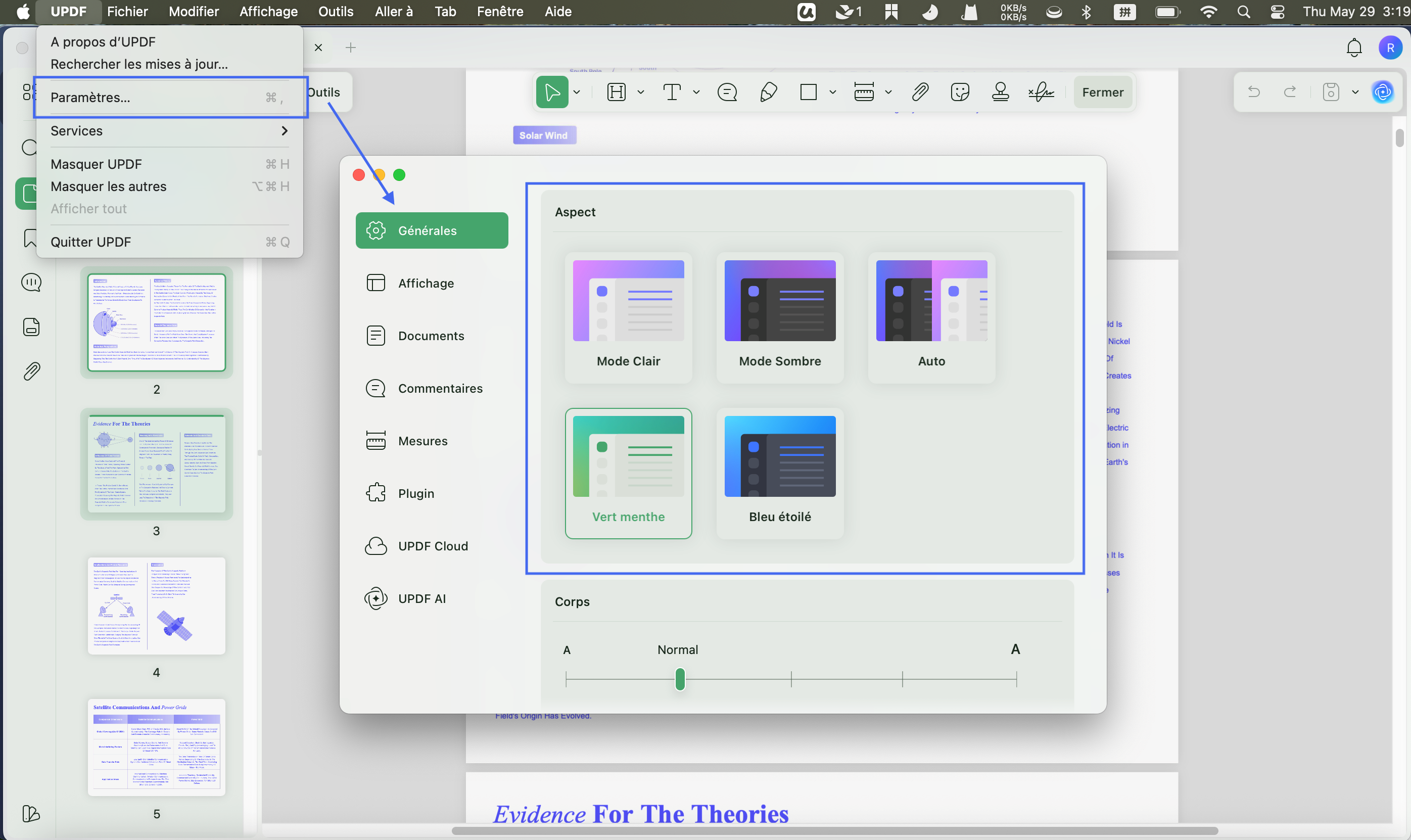Open macOS Spotlight search
This screenshot has height=840, width=1411.
tap(1243, 12)
